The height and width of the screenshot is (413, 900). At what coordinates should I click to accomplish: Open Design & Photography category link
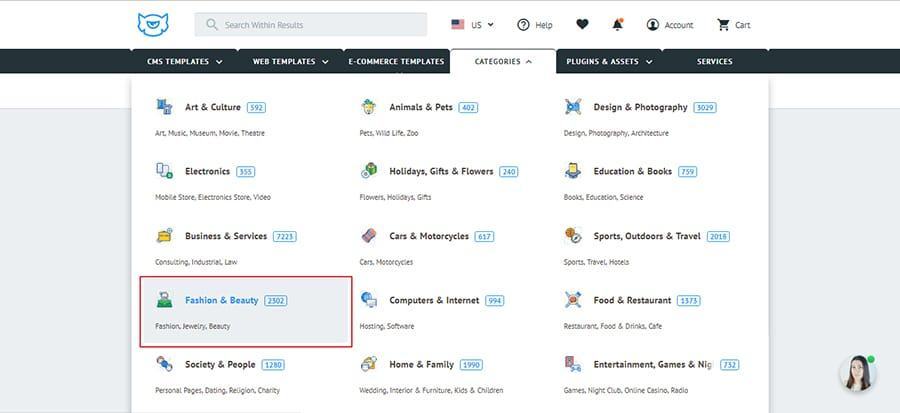click(640, 107)
